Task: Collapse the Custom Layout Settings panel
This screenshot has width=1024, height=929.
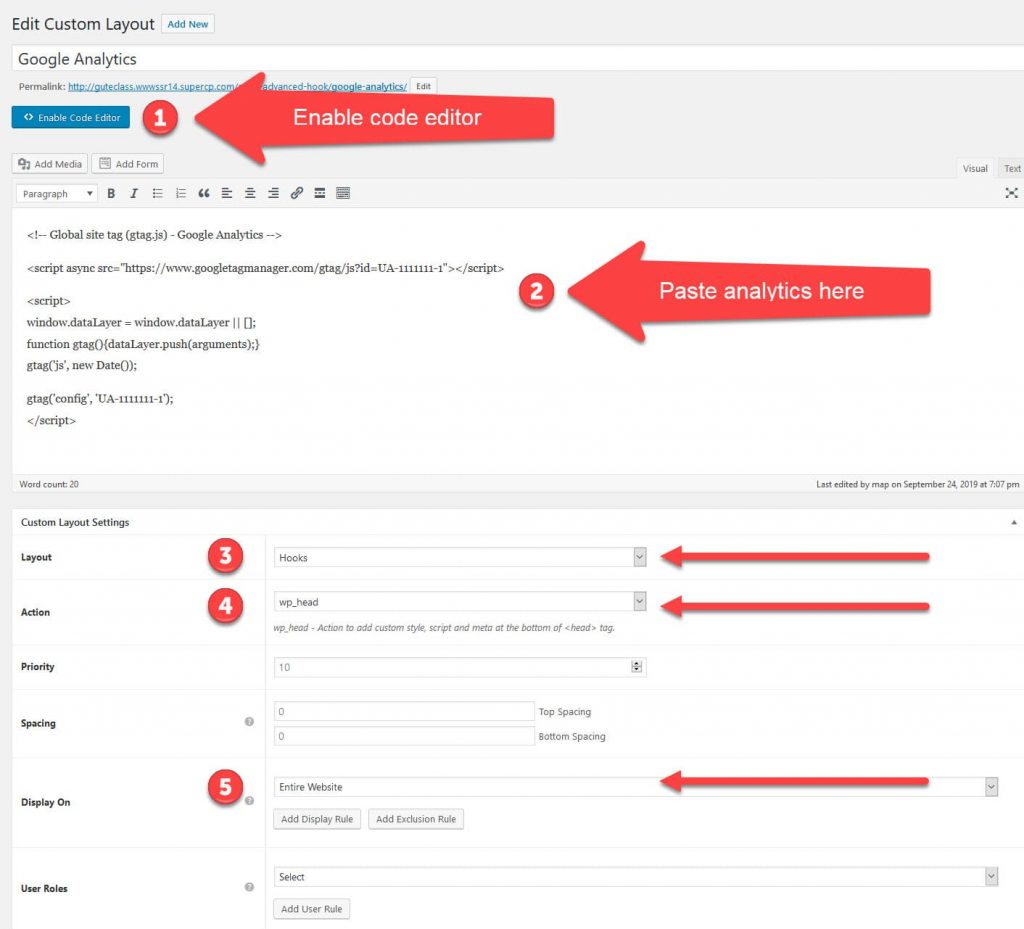Action: click(1014, 522)
